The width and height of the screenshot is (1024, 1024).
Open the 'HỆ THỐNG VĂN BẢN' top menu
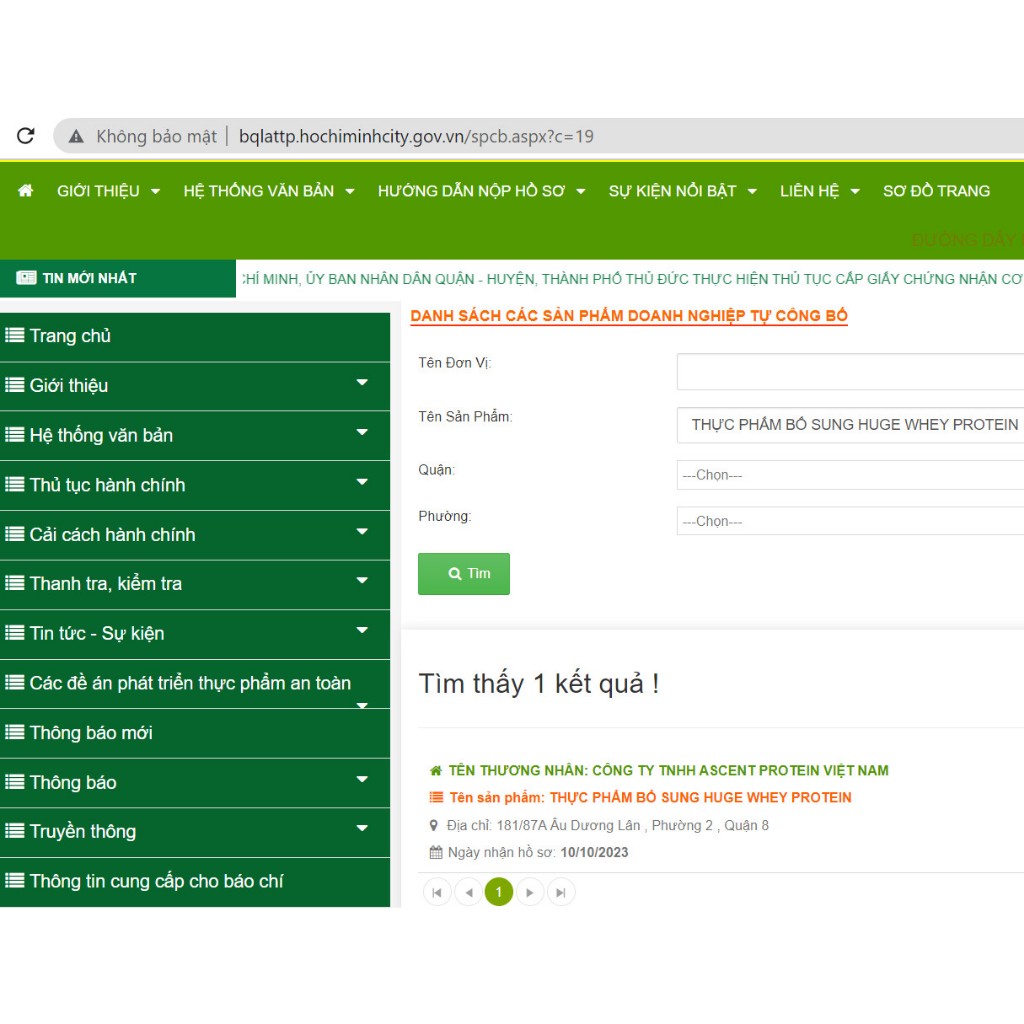pos(268,191)
